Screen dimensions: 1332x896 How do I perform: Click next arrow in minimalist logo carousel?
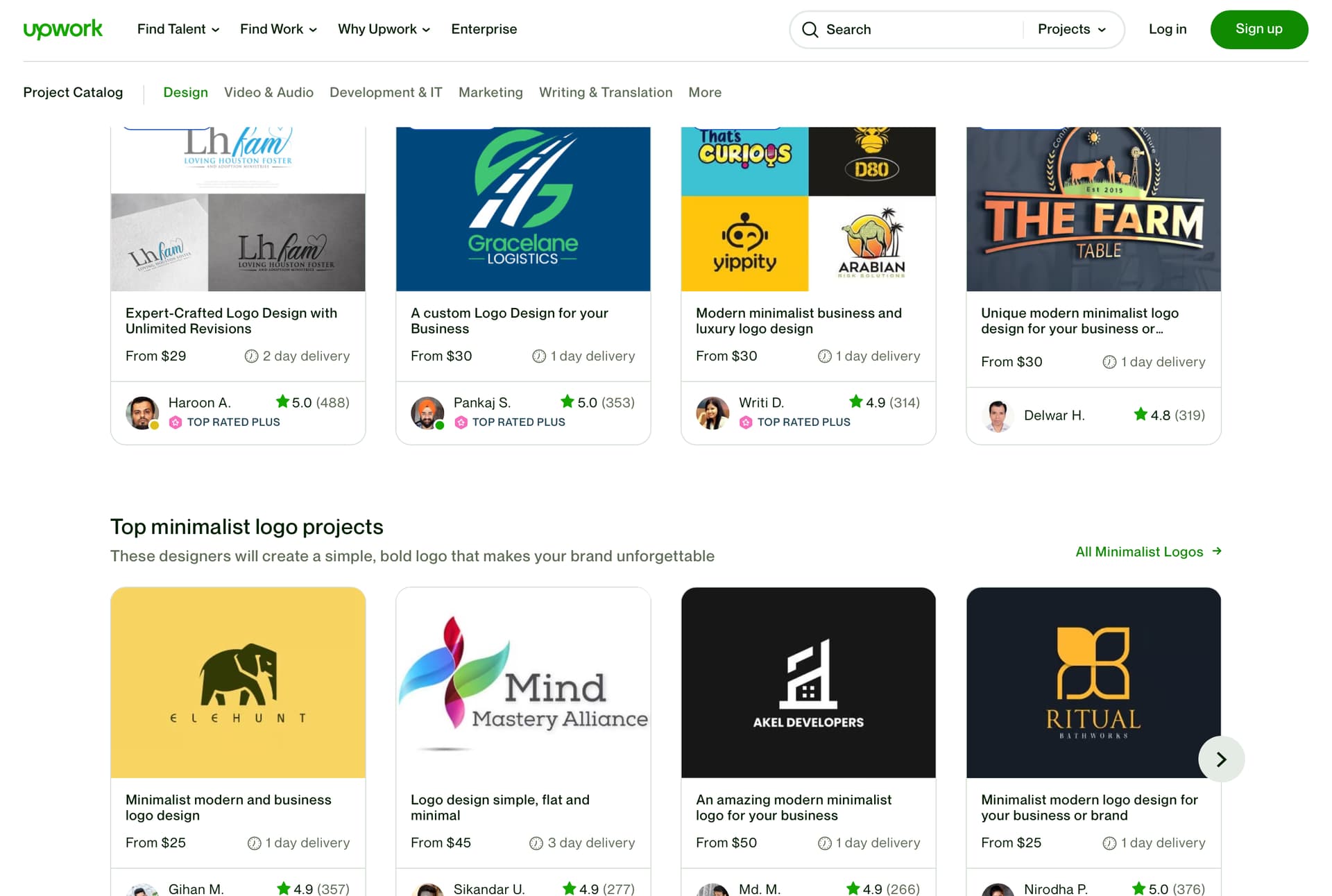click(1221, 759)
